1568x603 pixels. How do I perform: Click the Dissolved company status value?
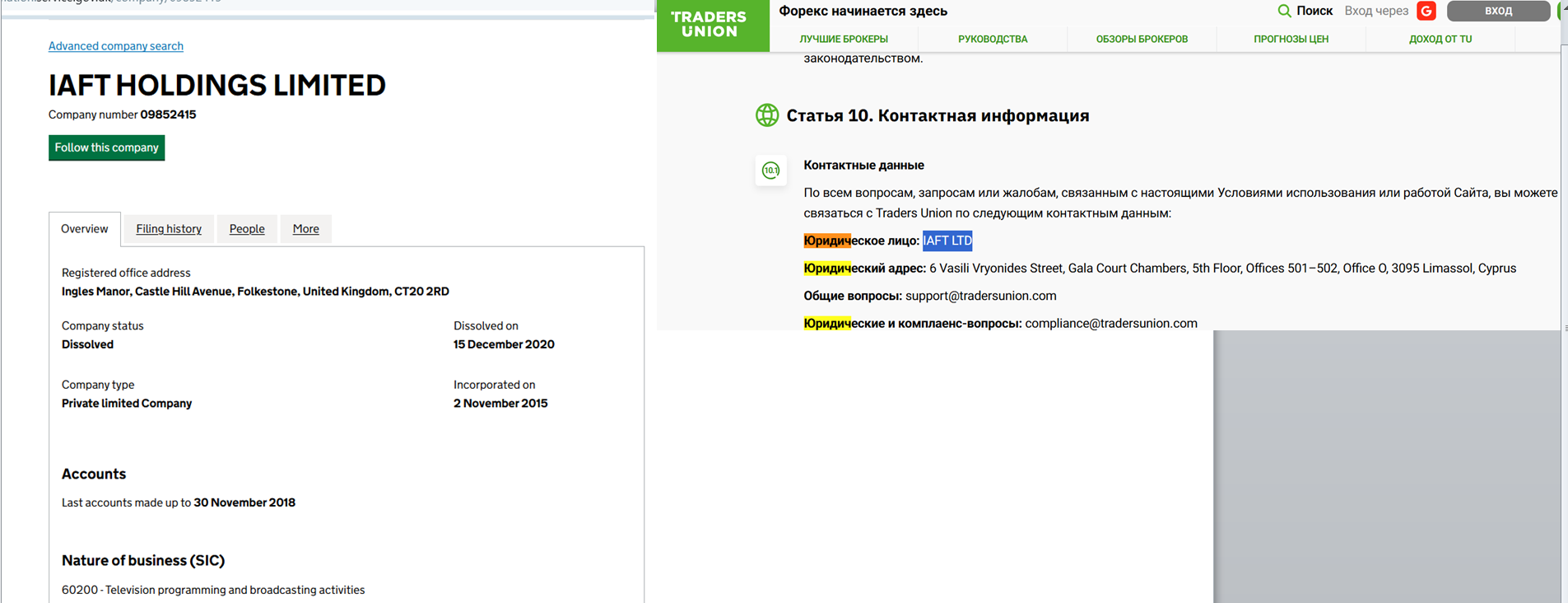click(87, 344)
